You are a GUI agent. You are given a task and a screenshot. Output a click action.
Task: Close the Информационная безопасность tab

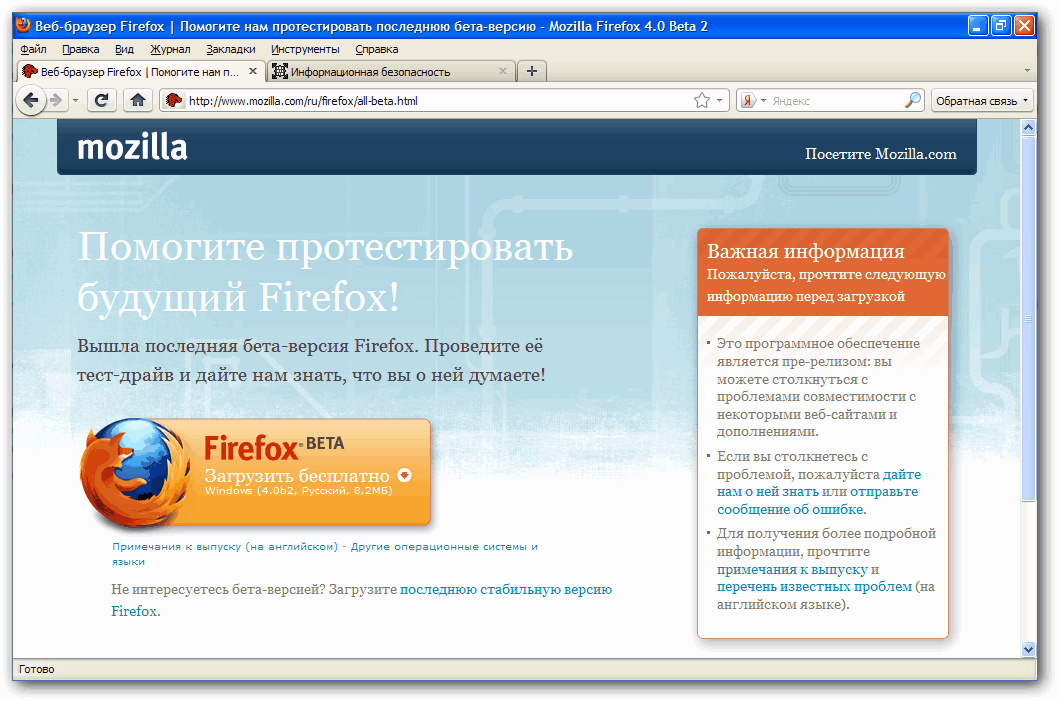point(503,71)
